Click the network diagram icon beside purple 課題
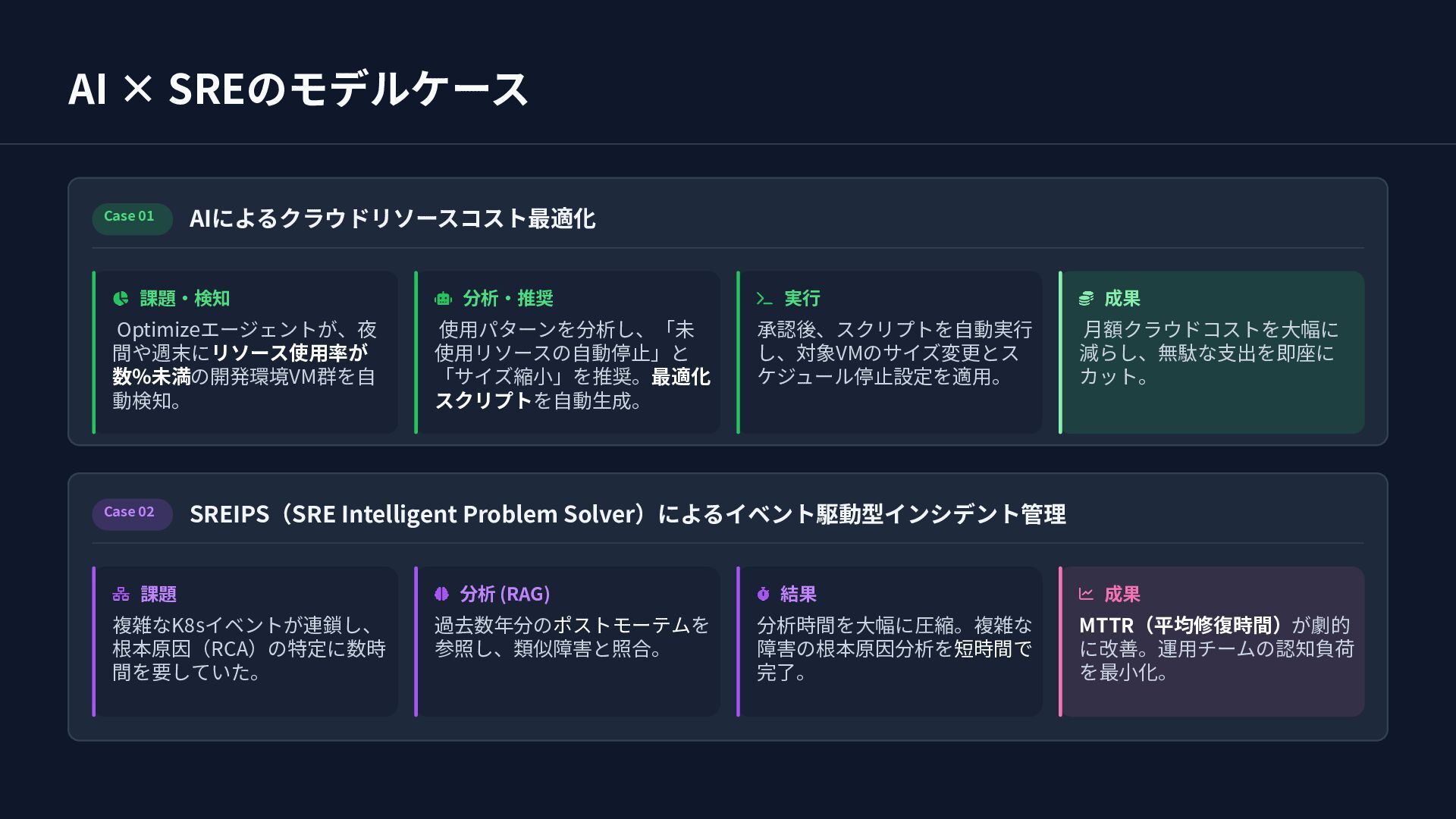Screen dimensions: 1456x819 point(121,595)
